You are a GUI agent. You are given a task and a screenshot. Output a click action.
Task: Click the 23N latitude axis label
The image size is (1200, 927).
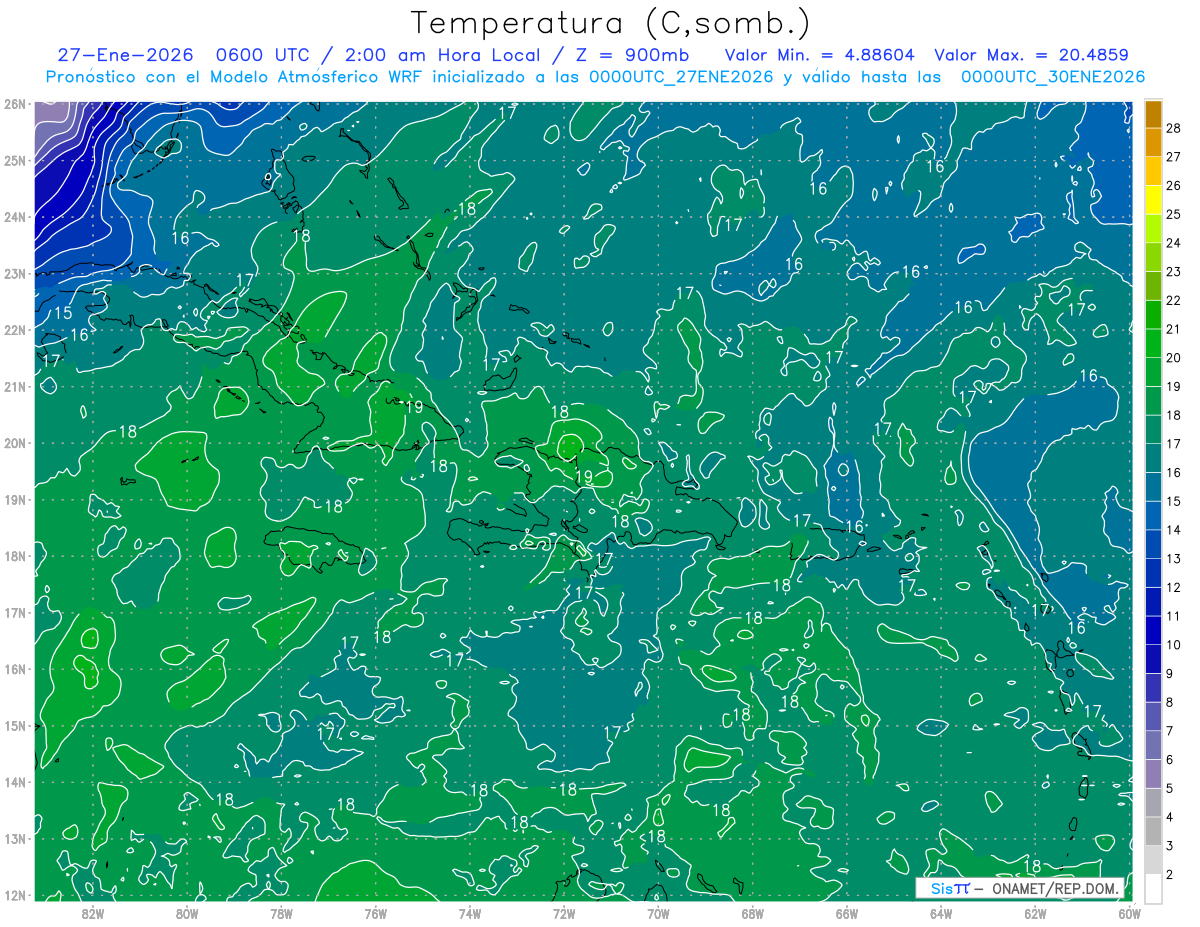tap(14, 273)
